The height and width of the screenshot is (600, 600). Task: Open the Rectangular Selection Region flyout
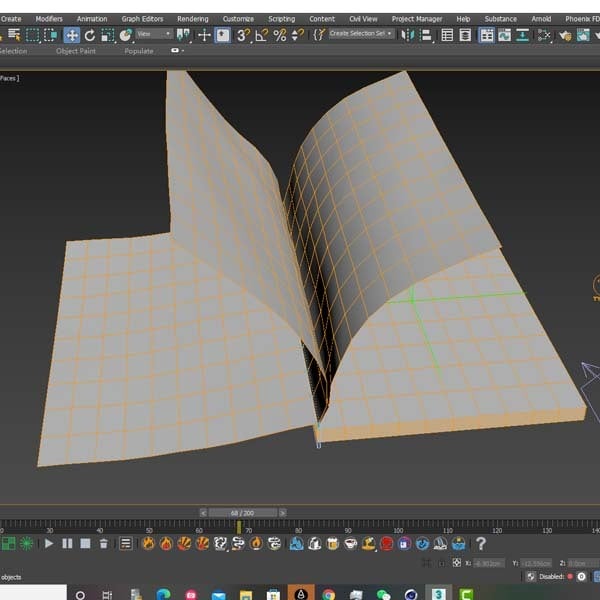point(33,35)
